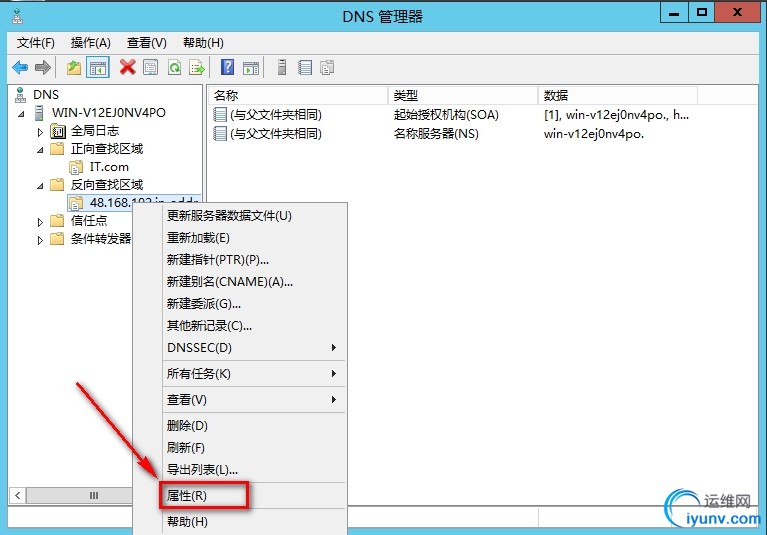Choose 导出列表(L)... from context menu
The width and height of the screenshot is (767, 535).
click(x=253, y=469)
